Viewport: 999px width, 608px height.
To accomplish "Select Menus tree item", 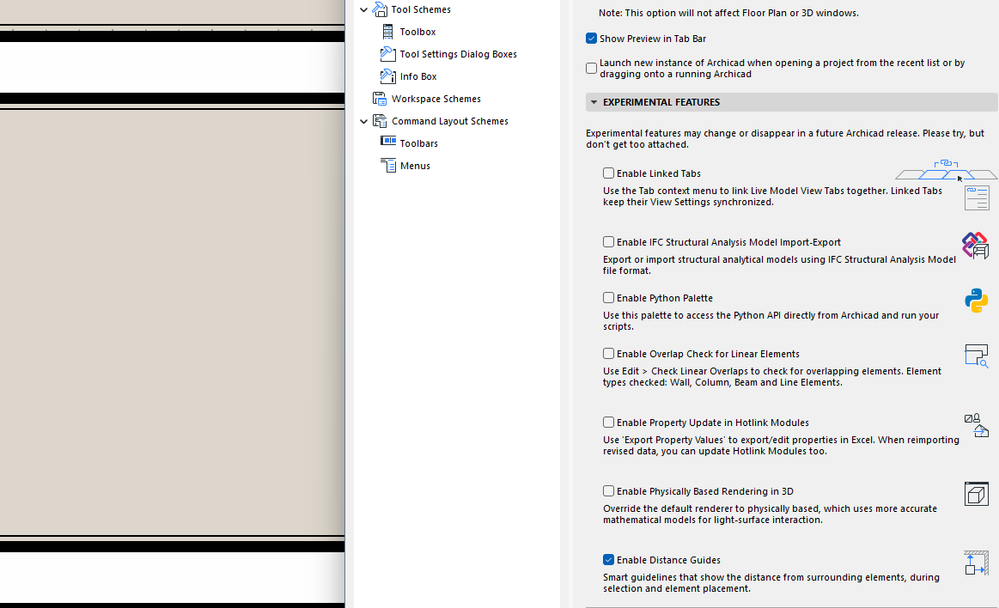I will pos(415,166).
